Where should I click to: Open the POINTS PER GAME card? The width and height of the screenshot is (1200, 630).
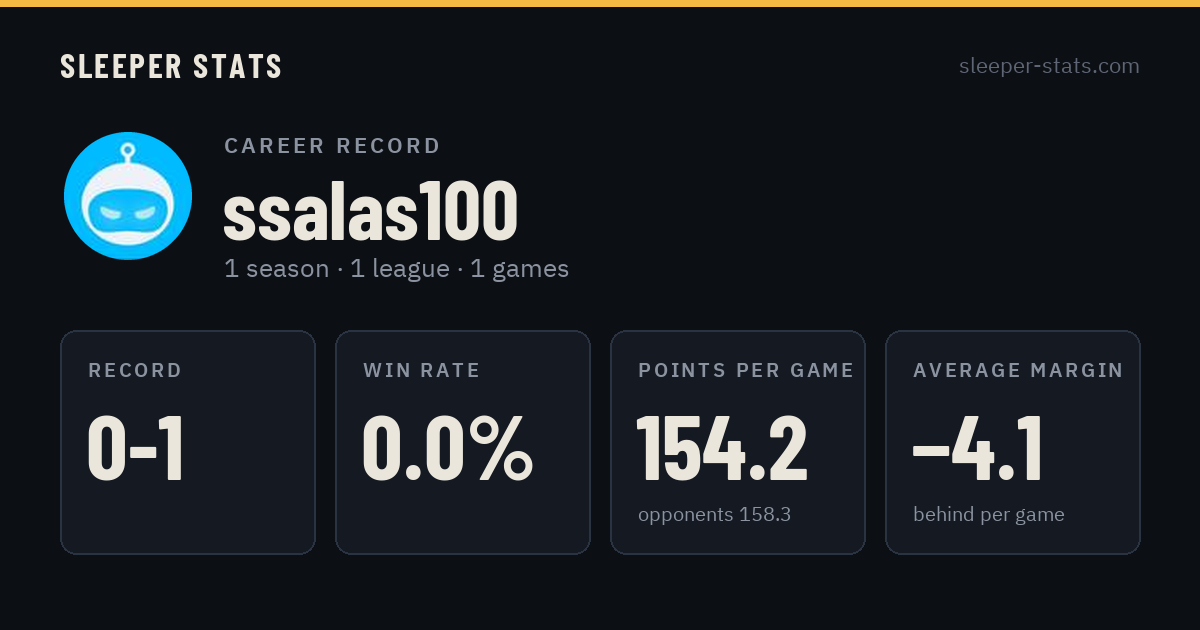pos(738,442)
